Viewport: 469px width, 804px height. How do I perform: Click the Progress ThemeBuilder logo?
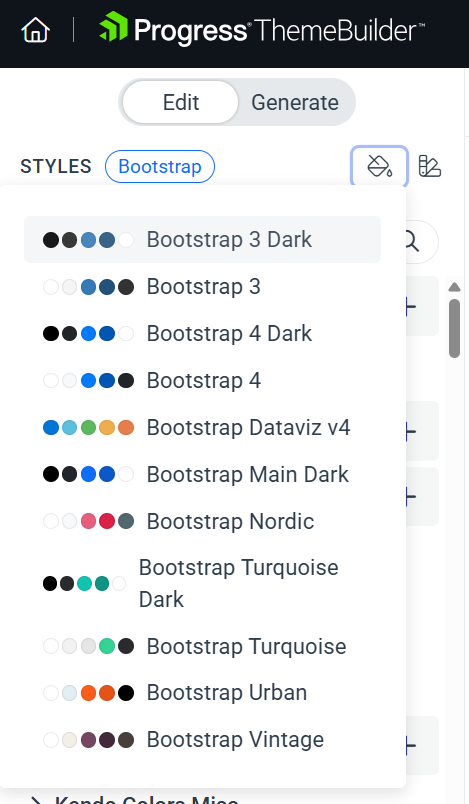[261, 29]
